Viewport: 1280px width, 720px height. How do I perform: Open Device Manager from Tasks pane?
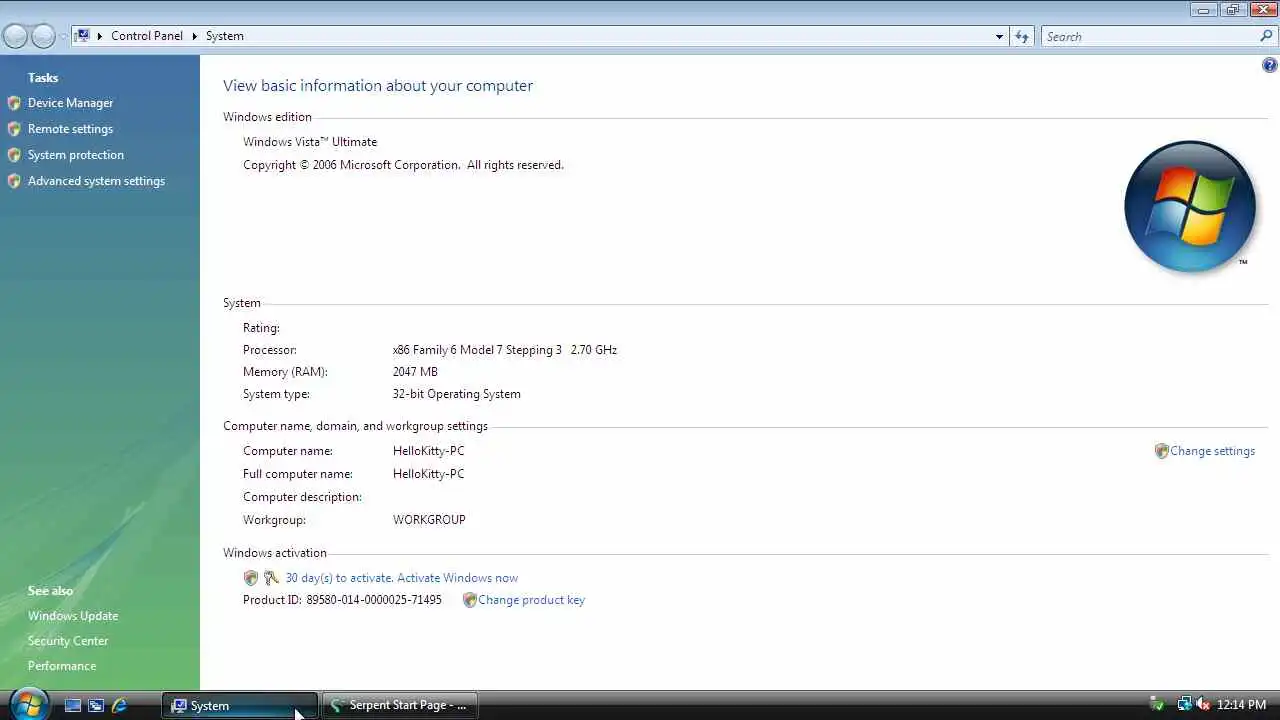(x=70, y=103)
